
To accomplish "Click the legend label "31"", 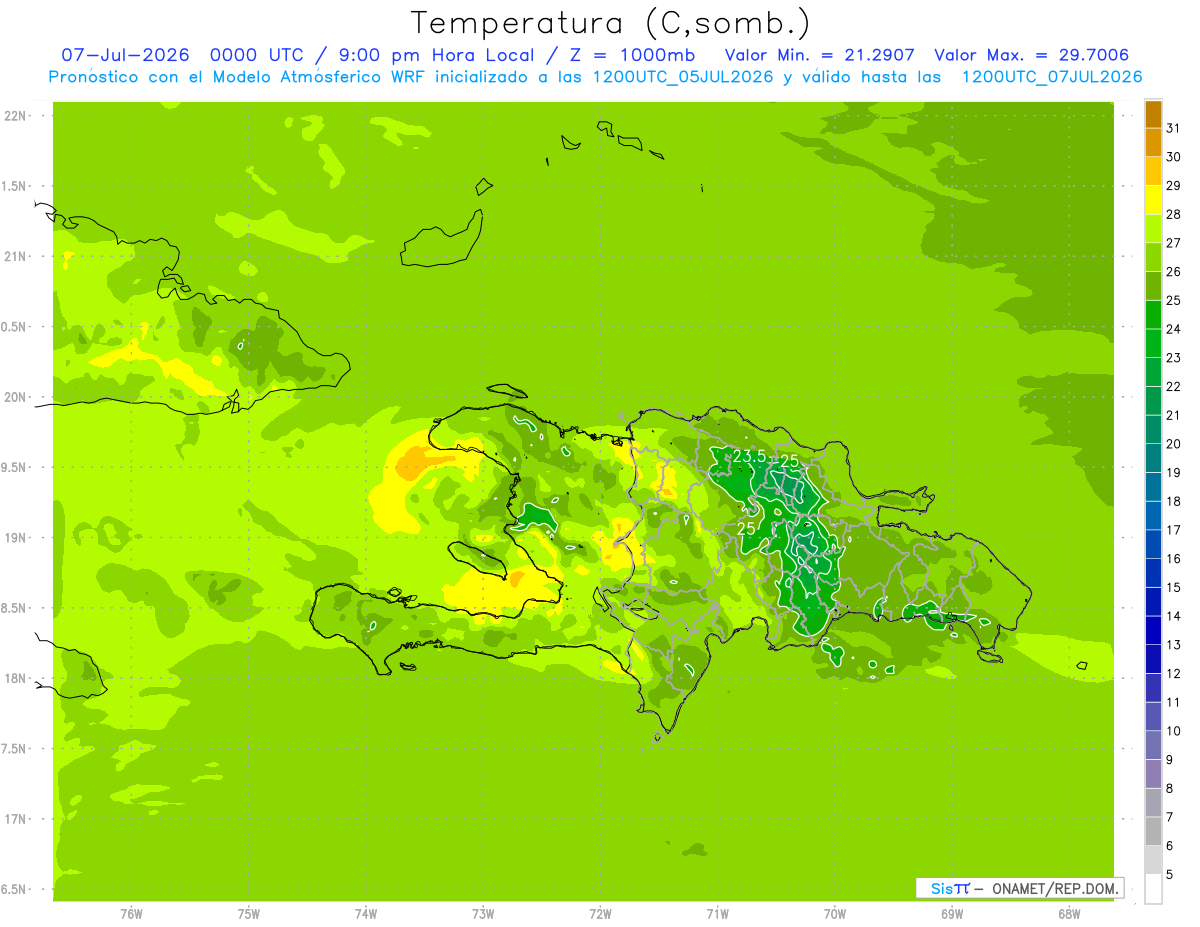I will point(1174,128).
